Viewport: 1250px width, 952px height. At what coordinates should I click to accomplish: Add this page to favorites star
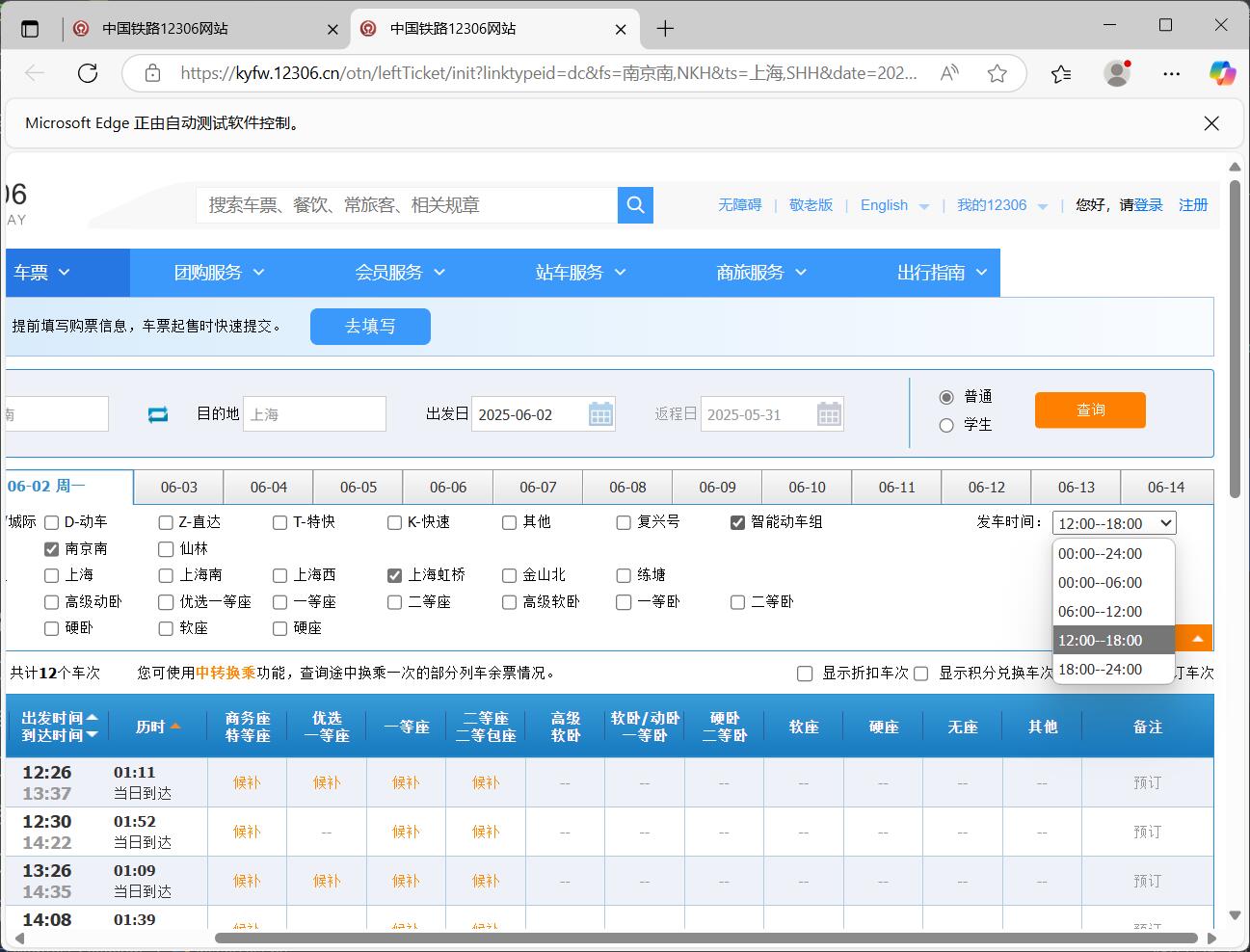point(997,73)
